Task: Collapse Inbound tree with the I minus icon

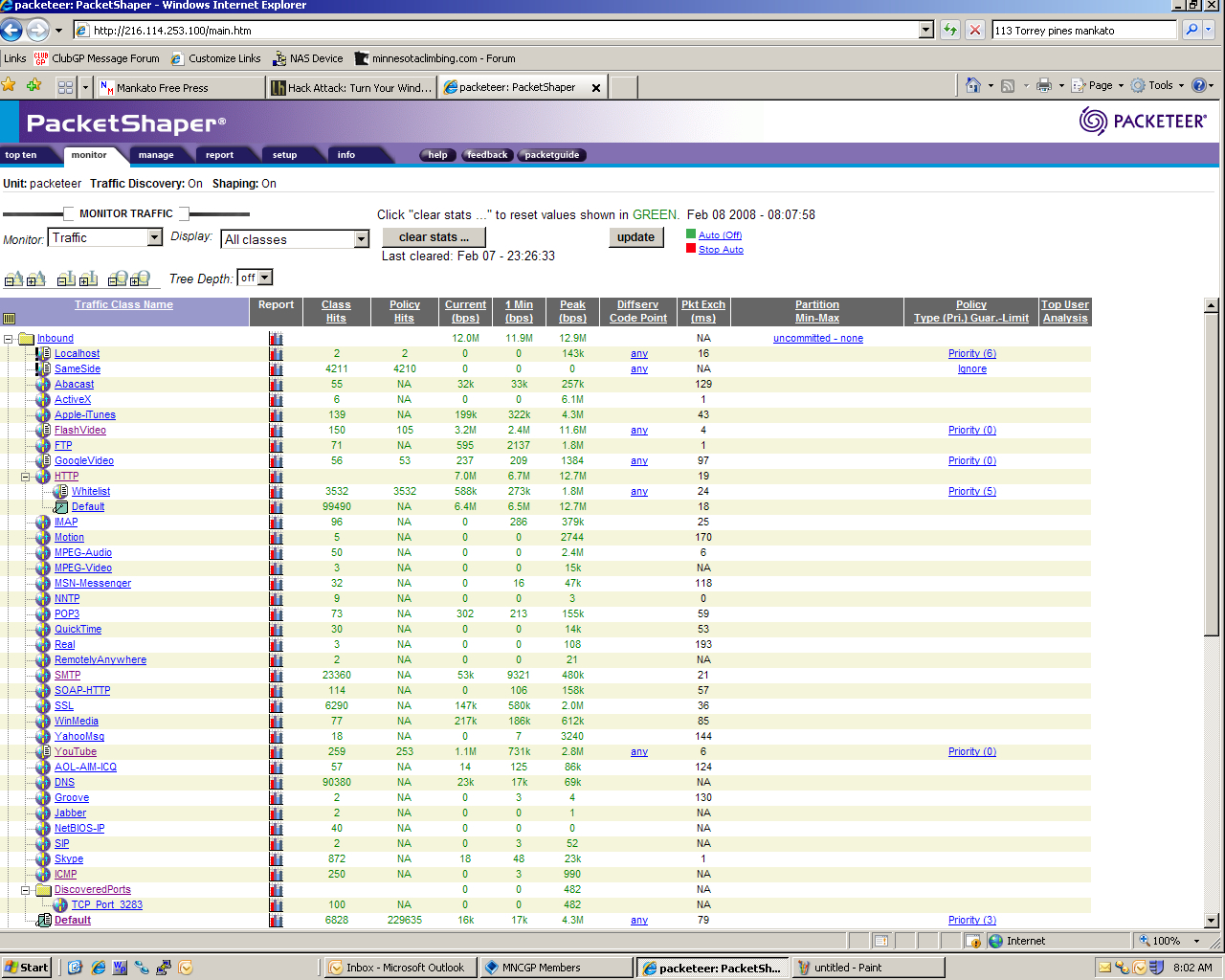Action: (66, 278)
